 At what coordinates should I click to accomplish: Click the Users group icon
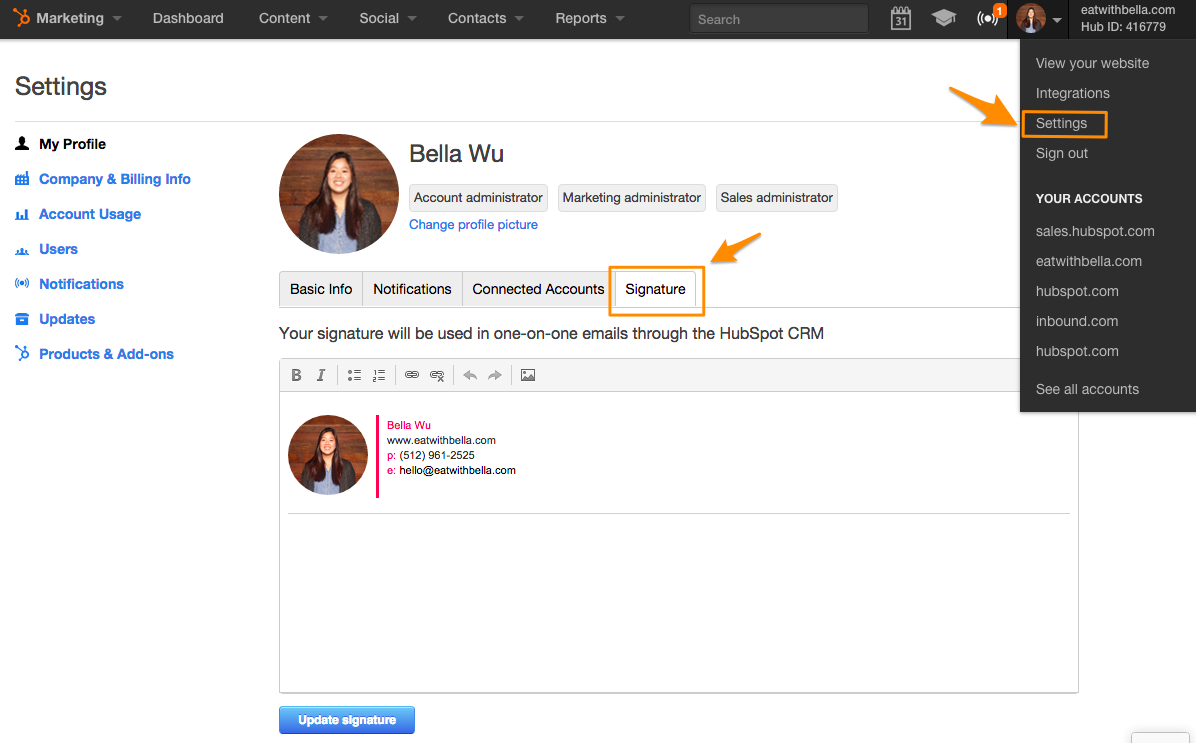point(22,249)
